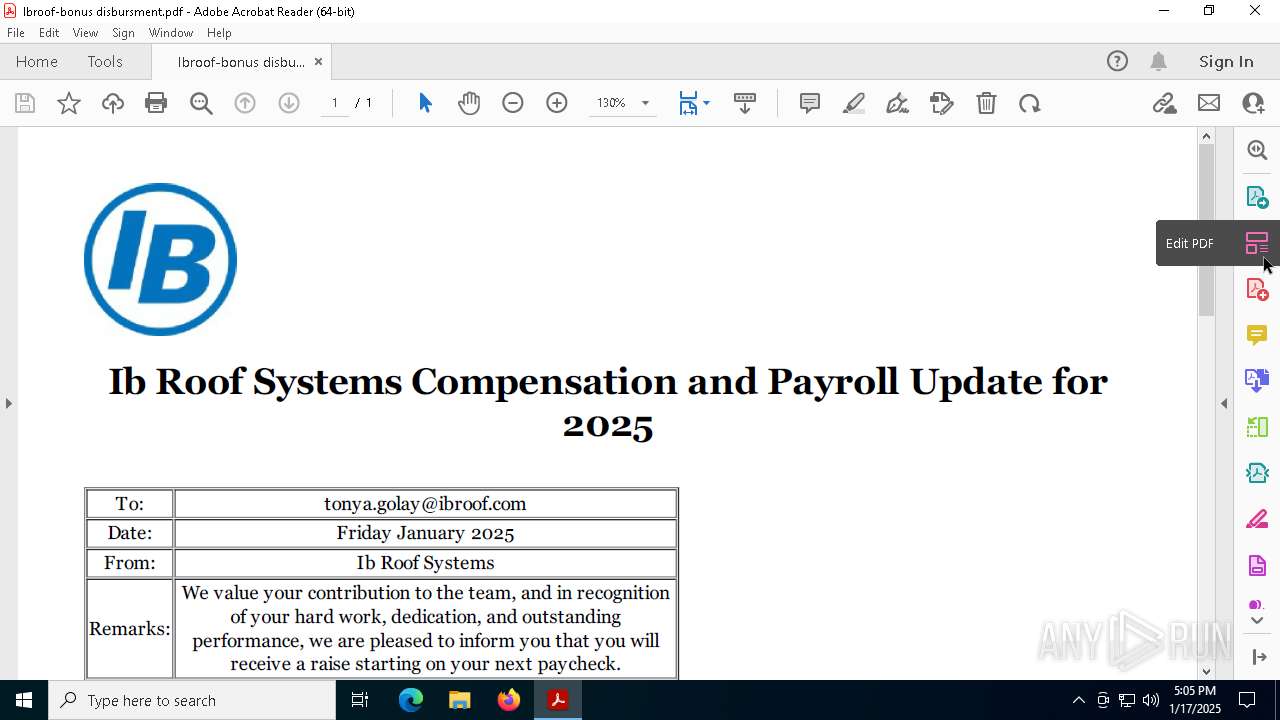Image resolution: width=1280 pixels, height=720 pixels.
Task: Add document to starred favorites
Action: [69, 103]
